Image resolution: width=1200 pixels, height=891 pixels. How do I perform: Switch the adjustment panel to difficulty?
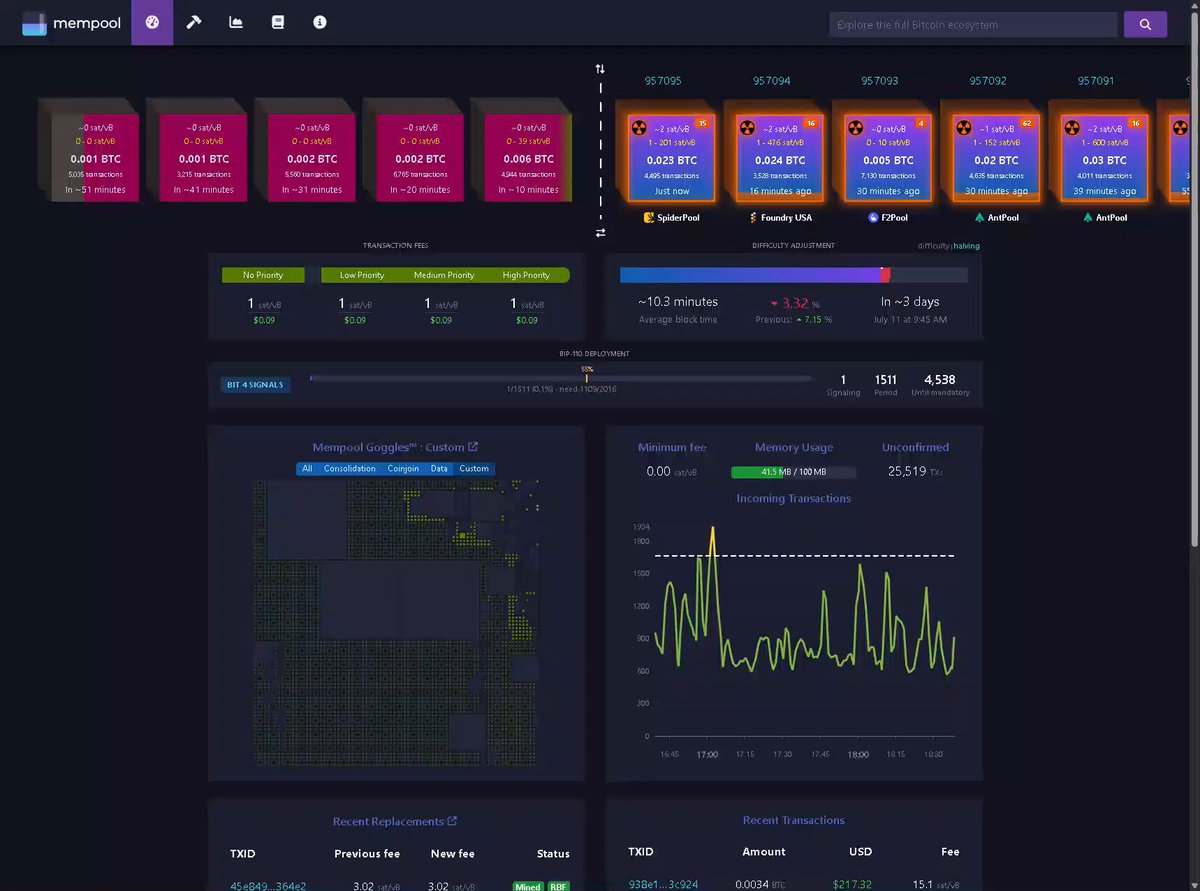click(x=934, y=246)
